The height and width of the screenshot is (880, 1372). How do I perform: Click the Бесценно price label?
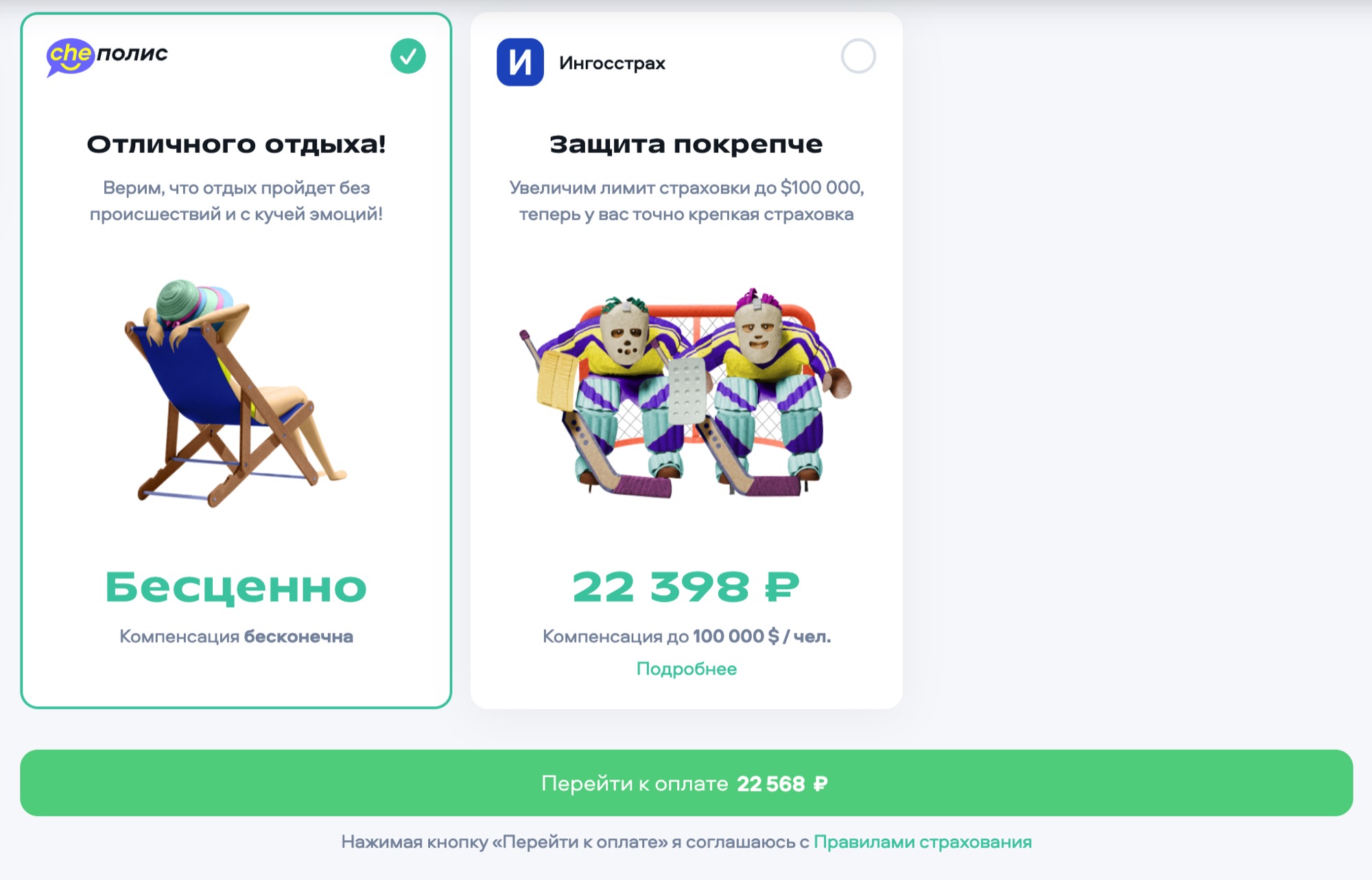[236, 587]
